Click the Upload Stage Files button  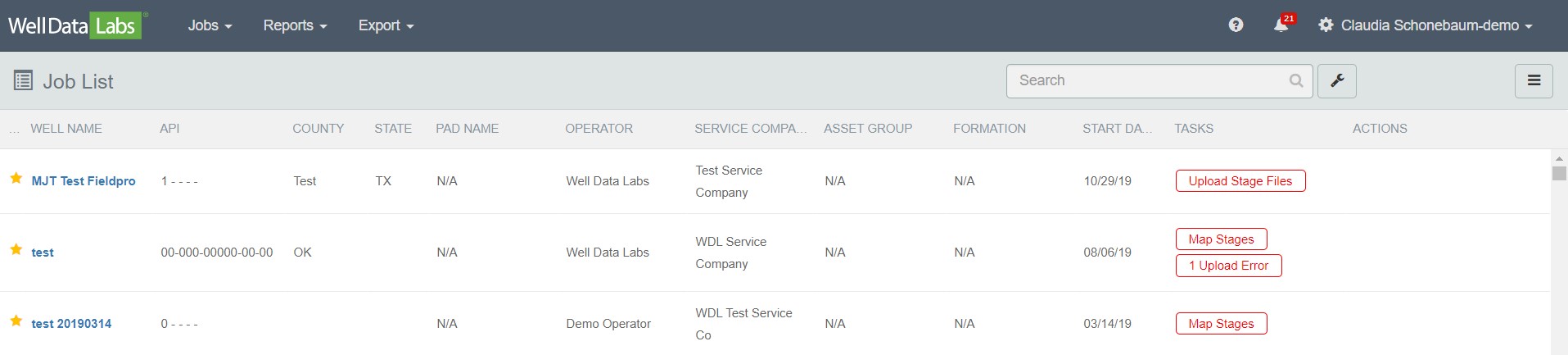(1240, 181)
